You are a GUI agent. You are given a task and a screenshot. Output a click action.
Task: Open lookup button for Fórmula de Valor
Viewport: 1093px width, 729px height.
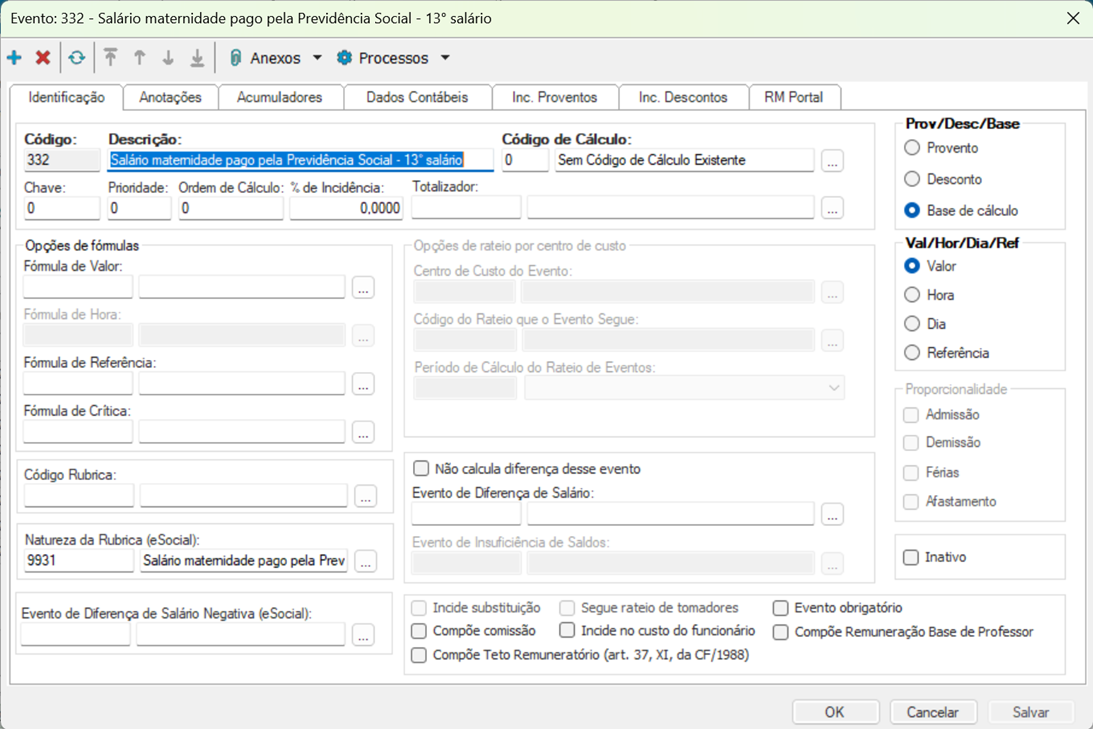coord(363,287)
